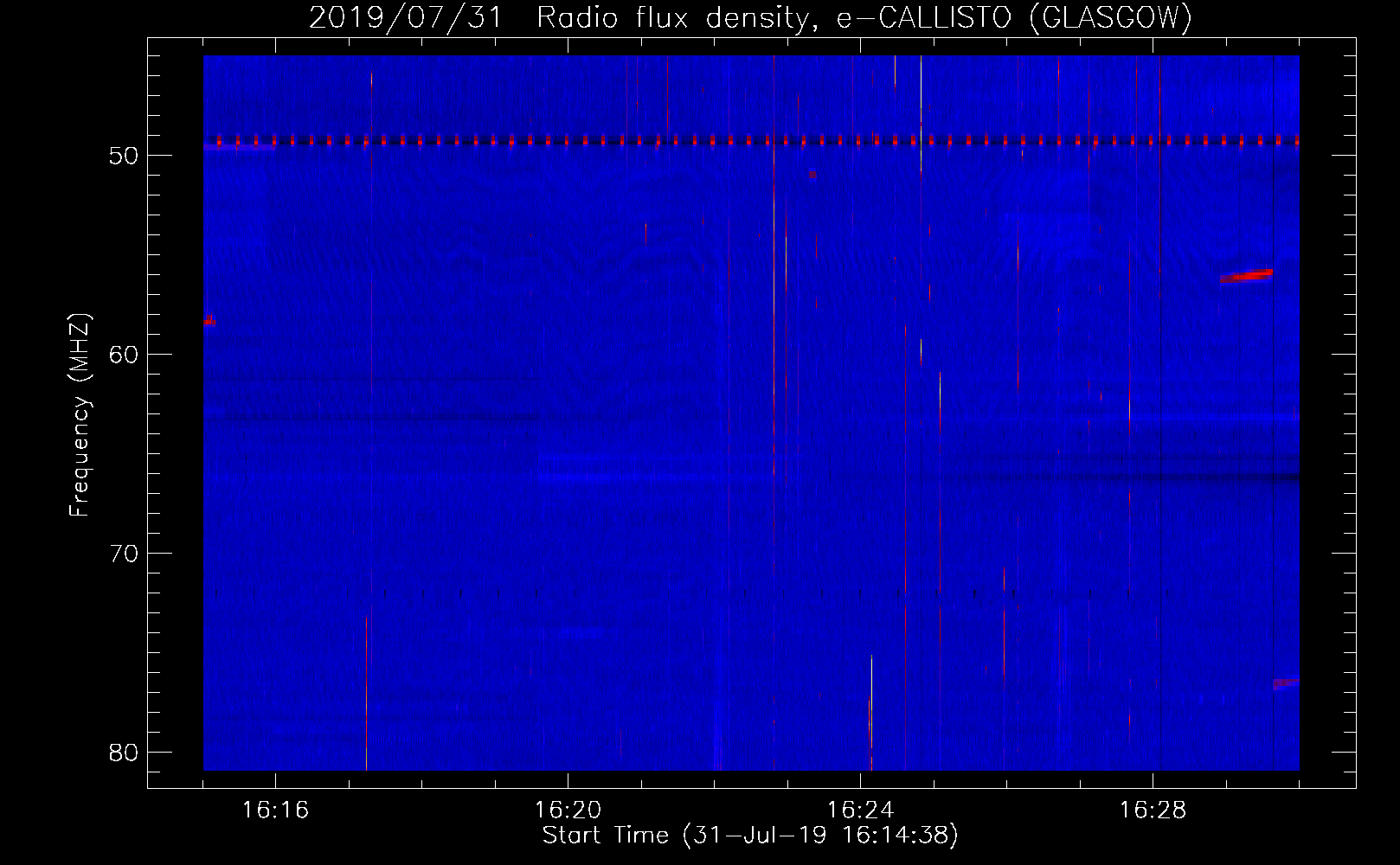Click the plot title 'Radio flux density, e-CALLISTO (GLASGOW)'
This screenshot has width=1400, height=865.
tap(864, 17)
